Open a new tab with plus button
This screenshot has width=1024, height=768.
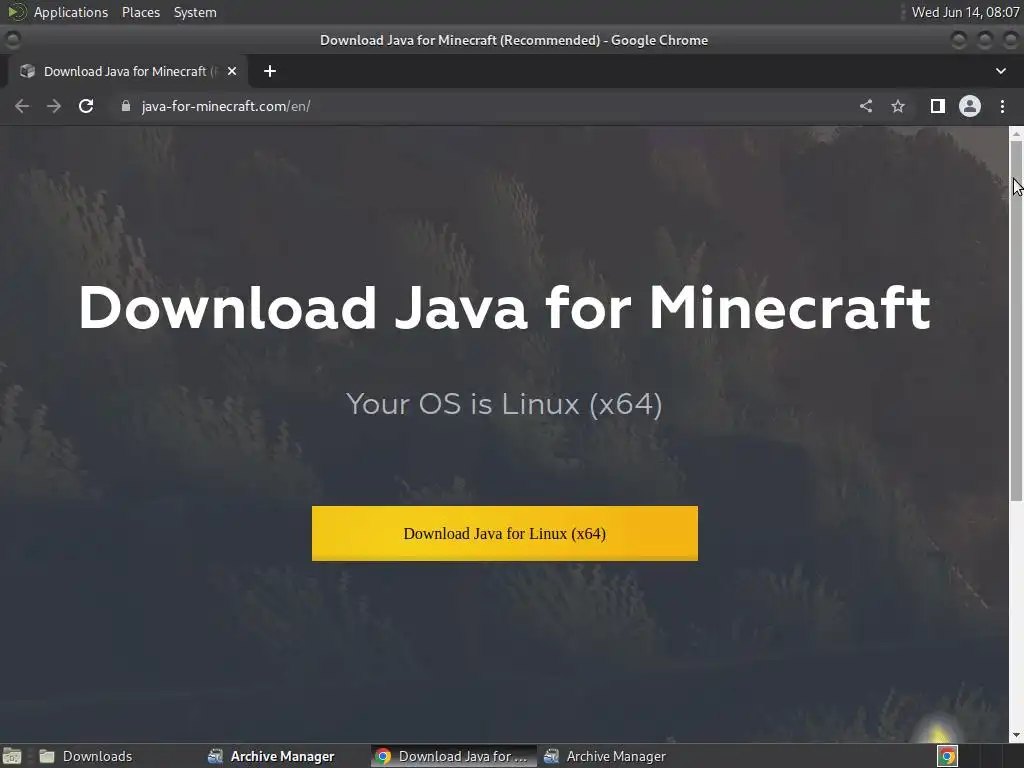click(x=270, y=71)
